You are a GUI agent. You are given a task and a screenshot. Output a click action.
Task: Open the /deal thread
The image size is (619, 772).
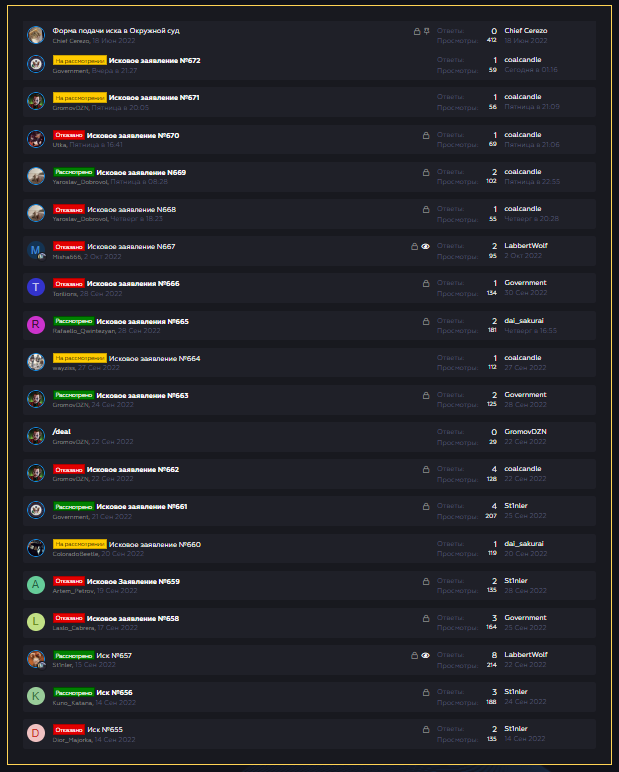click(x=62, y=431)
